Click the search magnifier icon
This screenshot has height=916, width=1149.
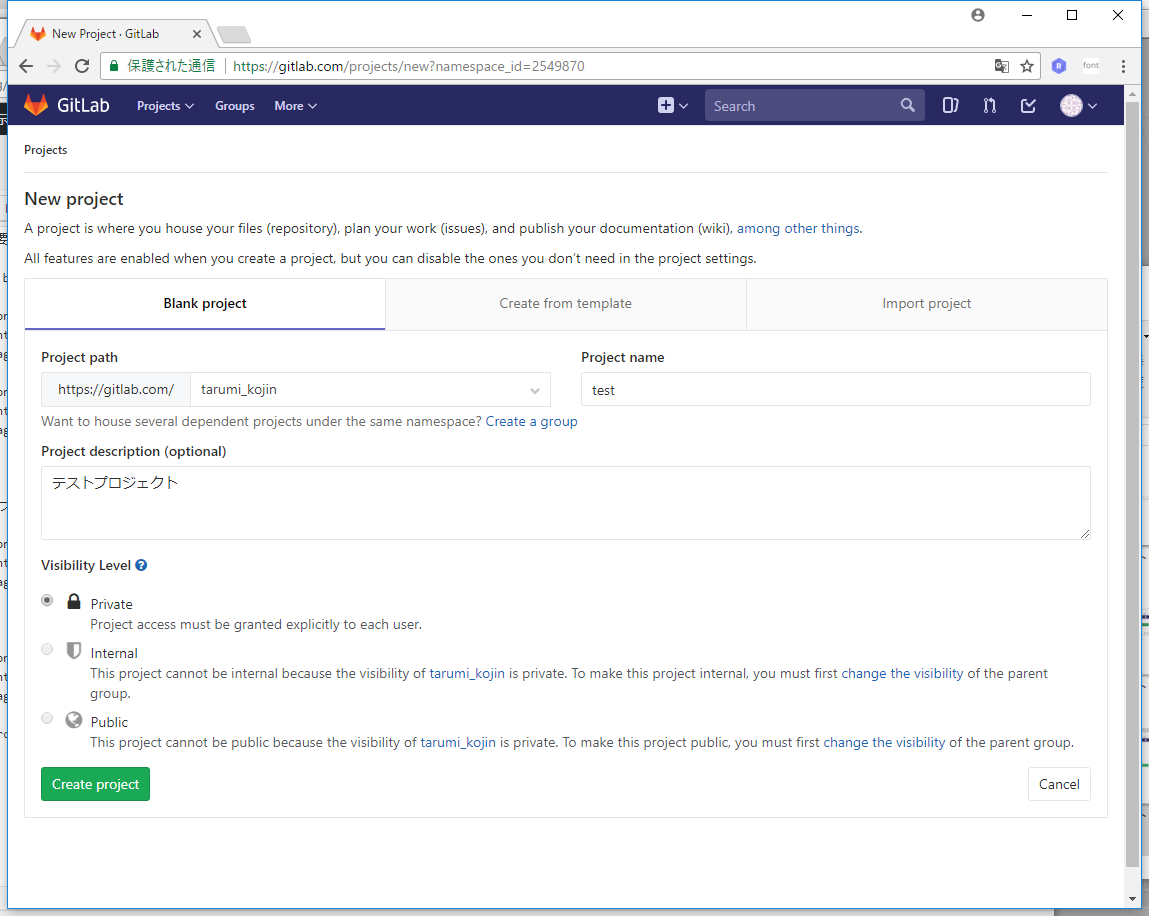click(907, 105)
